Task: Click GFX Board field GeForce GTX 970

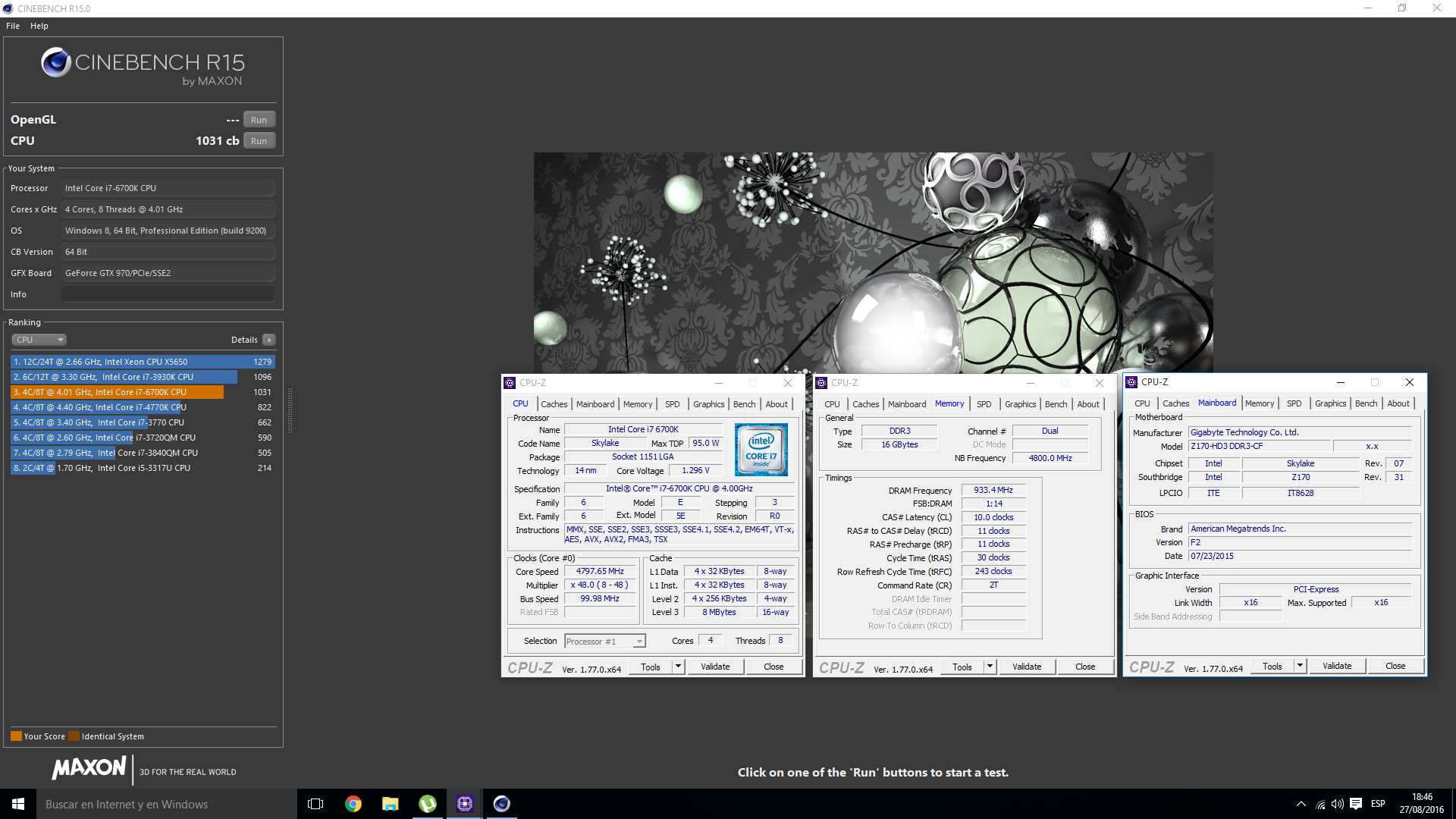Action: (x=168, y=273)
